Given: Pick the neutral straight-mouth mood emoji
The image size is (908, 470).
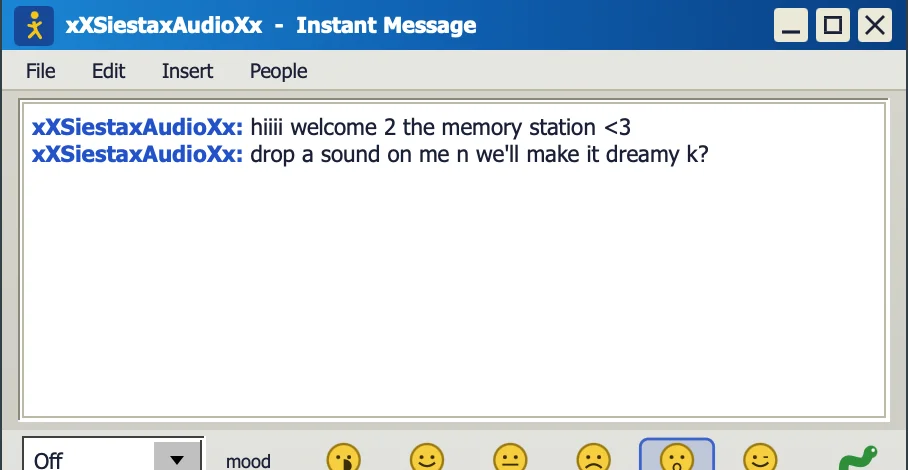Looking at the screenshot, I should [510, 457].
